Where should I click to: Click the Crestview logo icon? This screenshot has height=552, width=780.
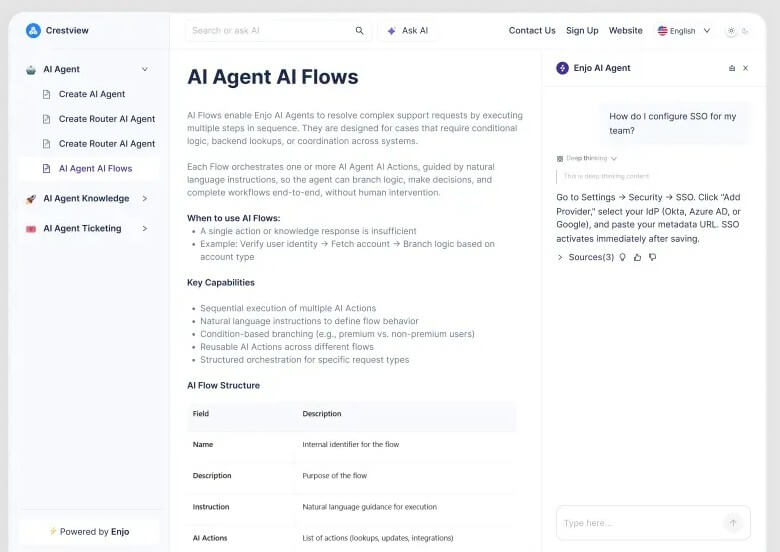[33, 30]
